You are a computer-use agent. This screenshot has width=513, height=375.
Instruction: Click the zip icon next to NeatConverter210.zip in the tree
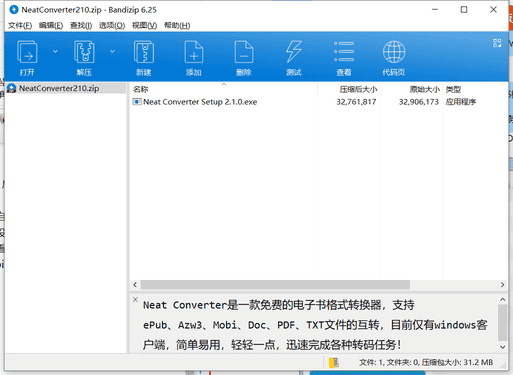[x=12, y=88]
